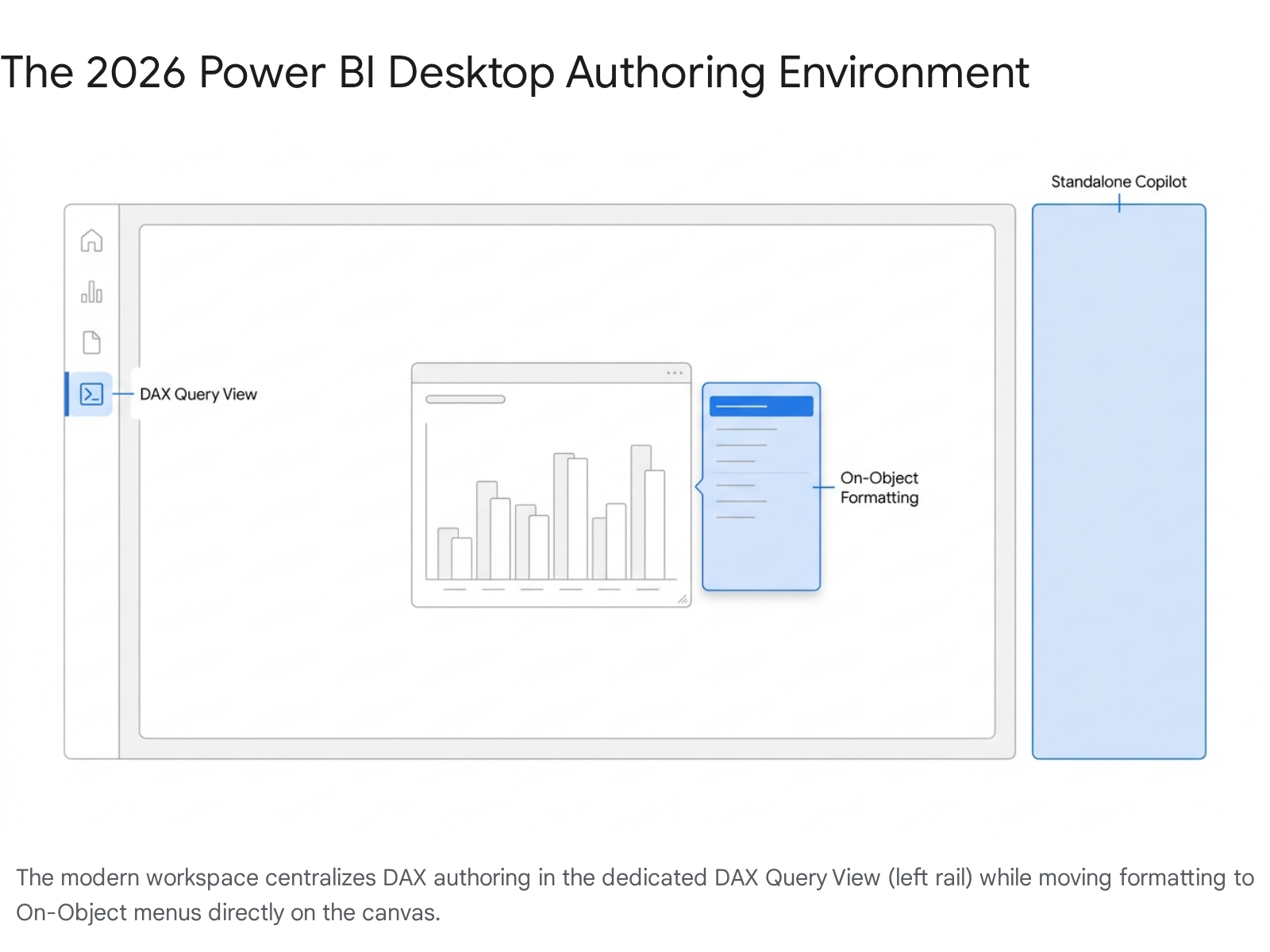Click the page heading about Power BI Desktop
The image size is (1270, 952).
pos(514,73)
